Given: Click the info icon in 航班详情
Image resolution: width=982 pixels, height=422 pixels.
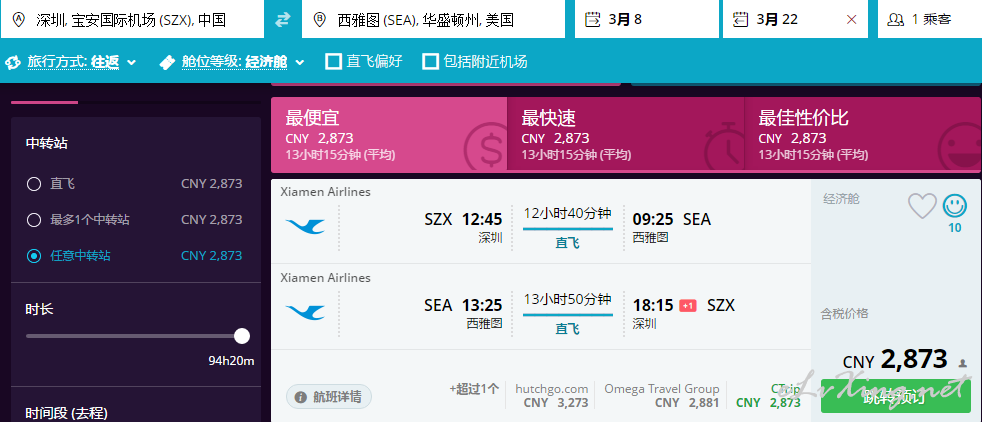Looking at the screenshot, I should (301, 397).
